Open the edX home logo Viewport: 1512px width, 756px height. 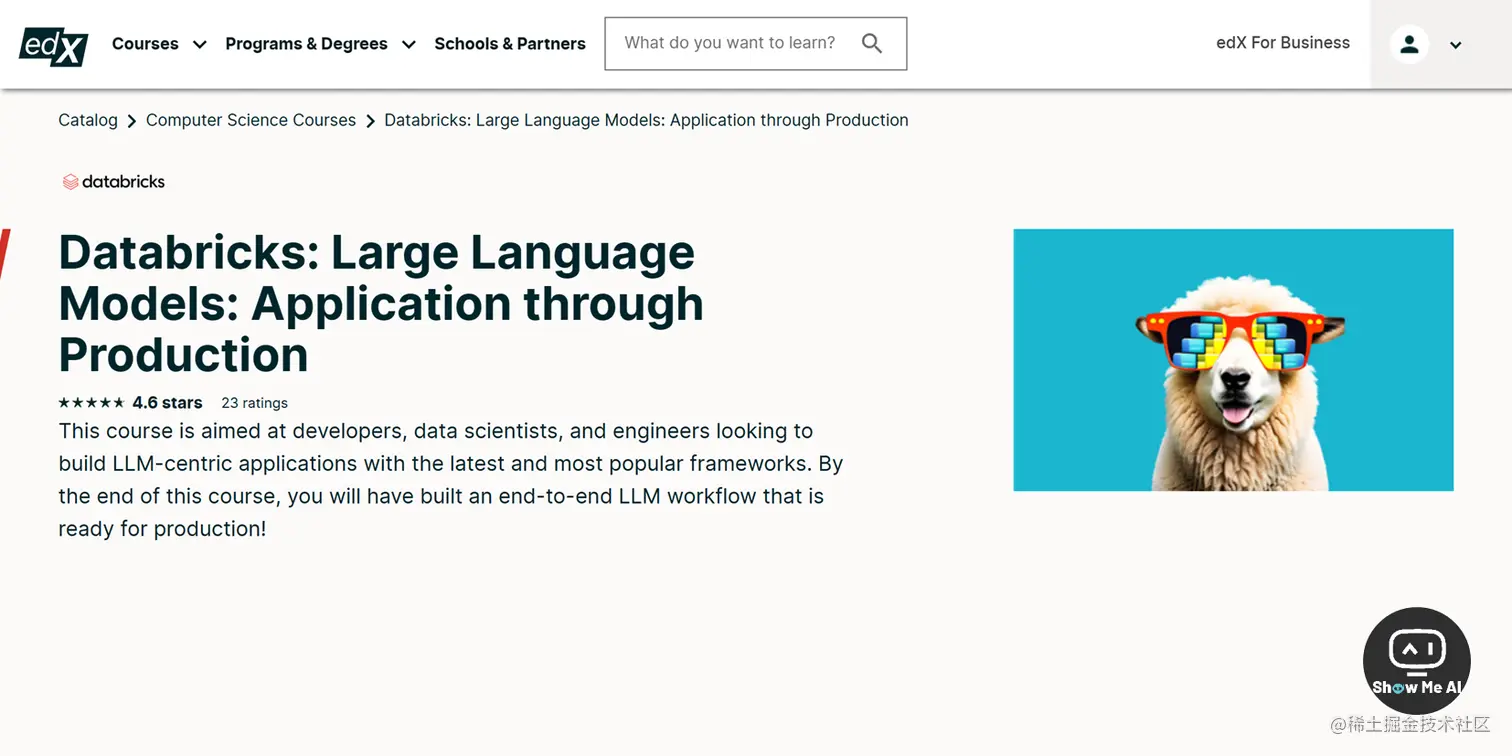click(x=54, y=45)
